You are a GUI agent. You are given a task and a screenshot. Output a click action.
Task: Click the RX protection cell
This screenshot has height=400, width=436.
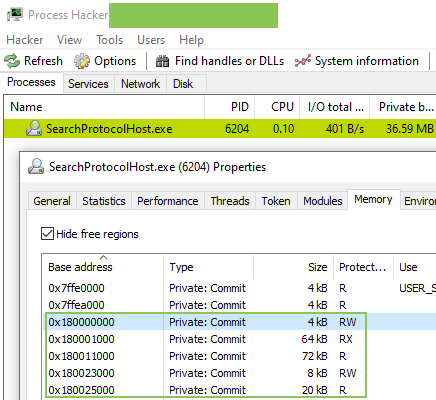point(346,339)
